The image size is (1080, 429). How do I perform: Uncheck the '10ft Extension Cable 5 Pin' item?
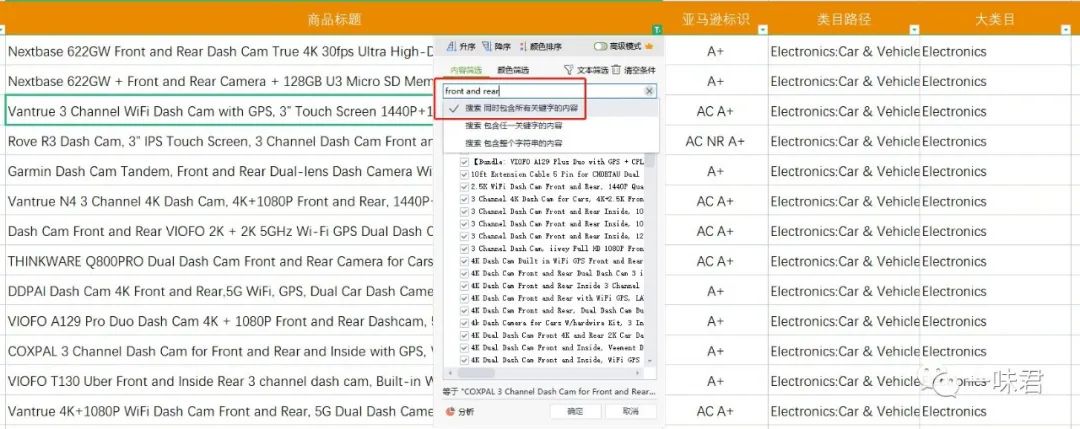click(464, 175)
